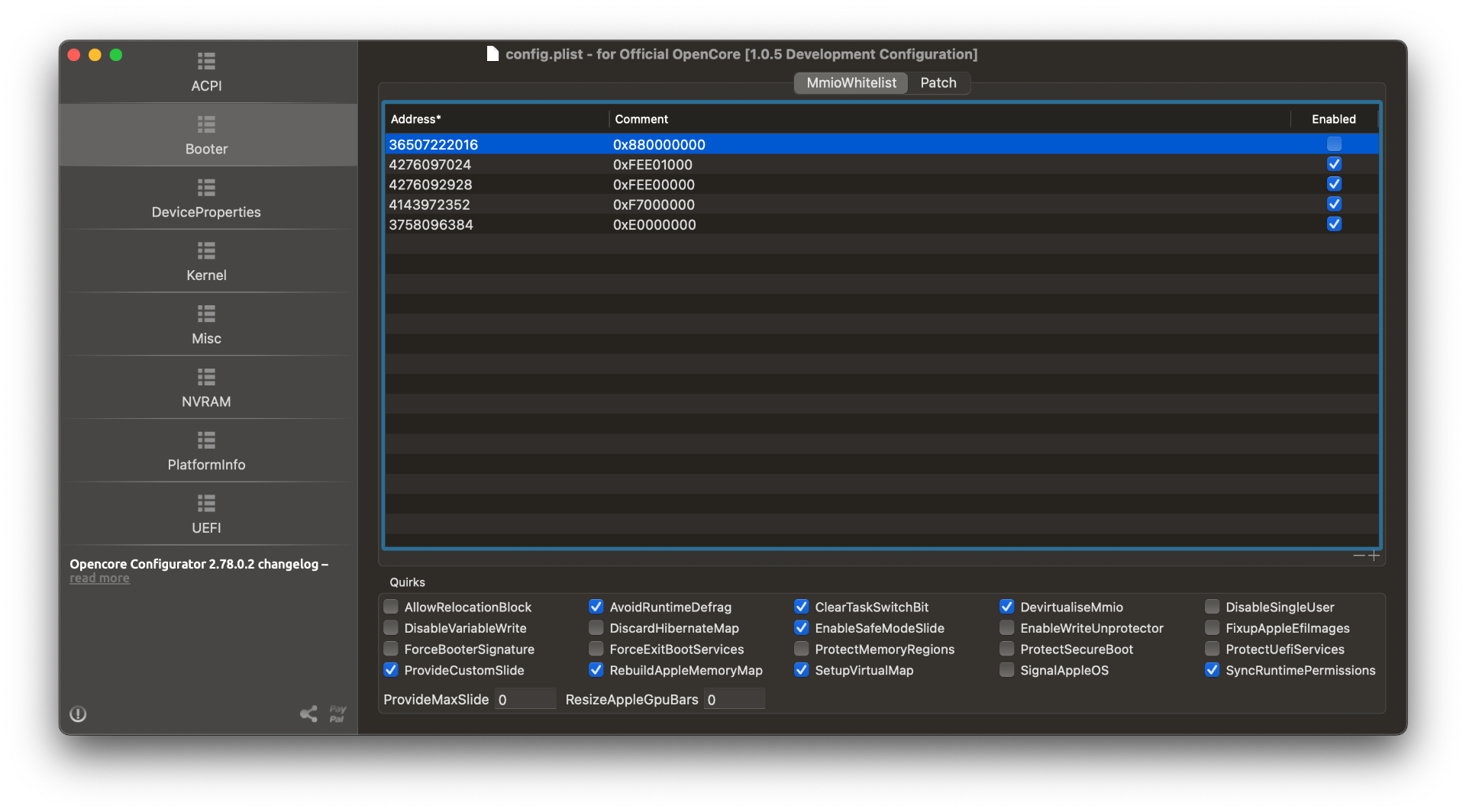Click the share icon in the sidebar footer

point(308,714)
